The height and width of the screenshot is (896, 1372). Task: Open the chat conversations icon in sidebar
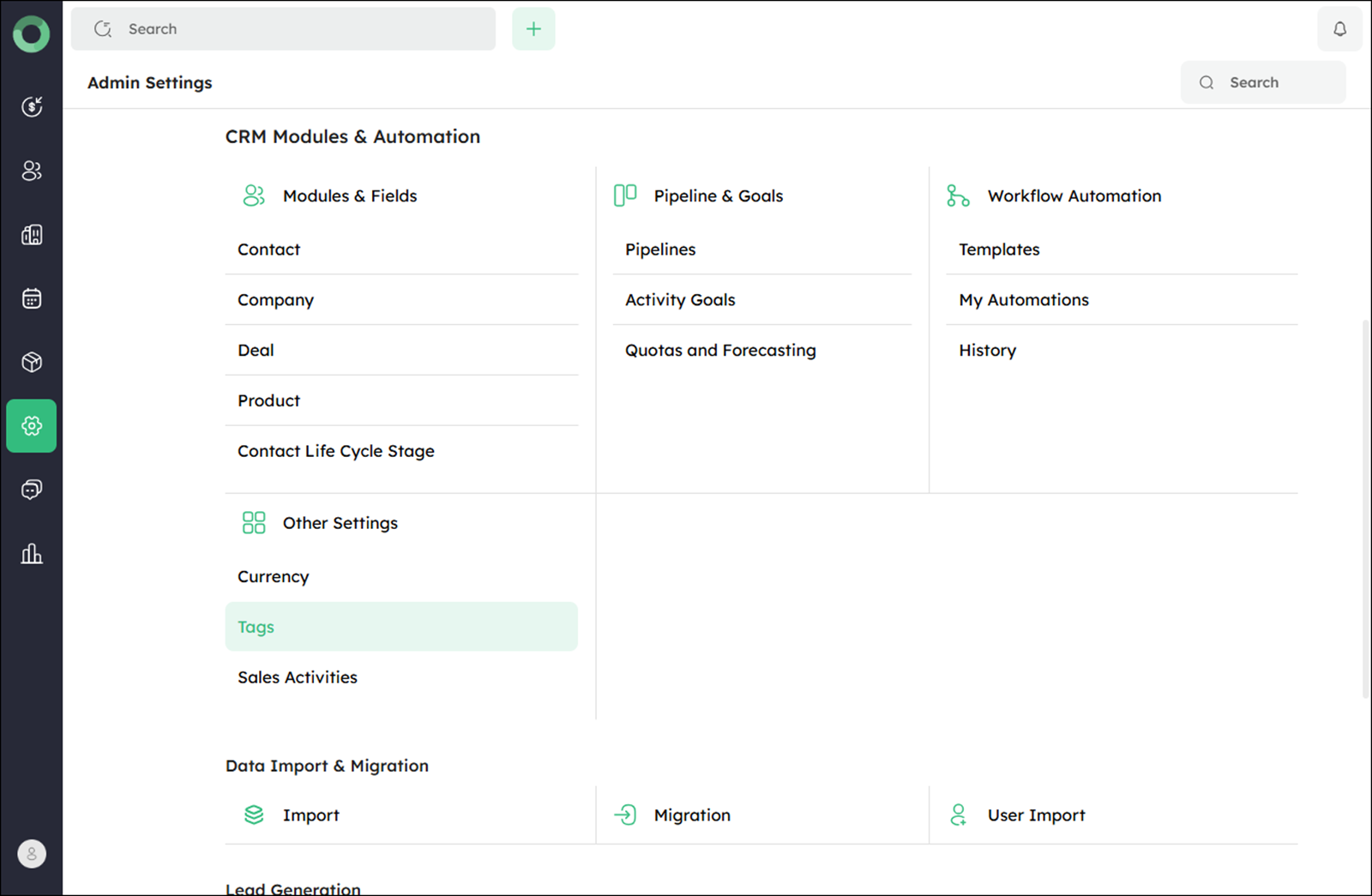32,490
